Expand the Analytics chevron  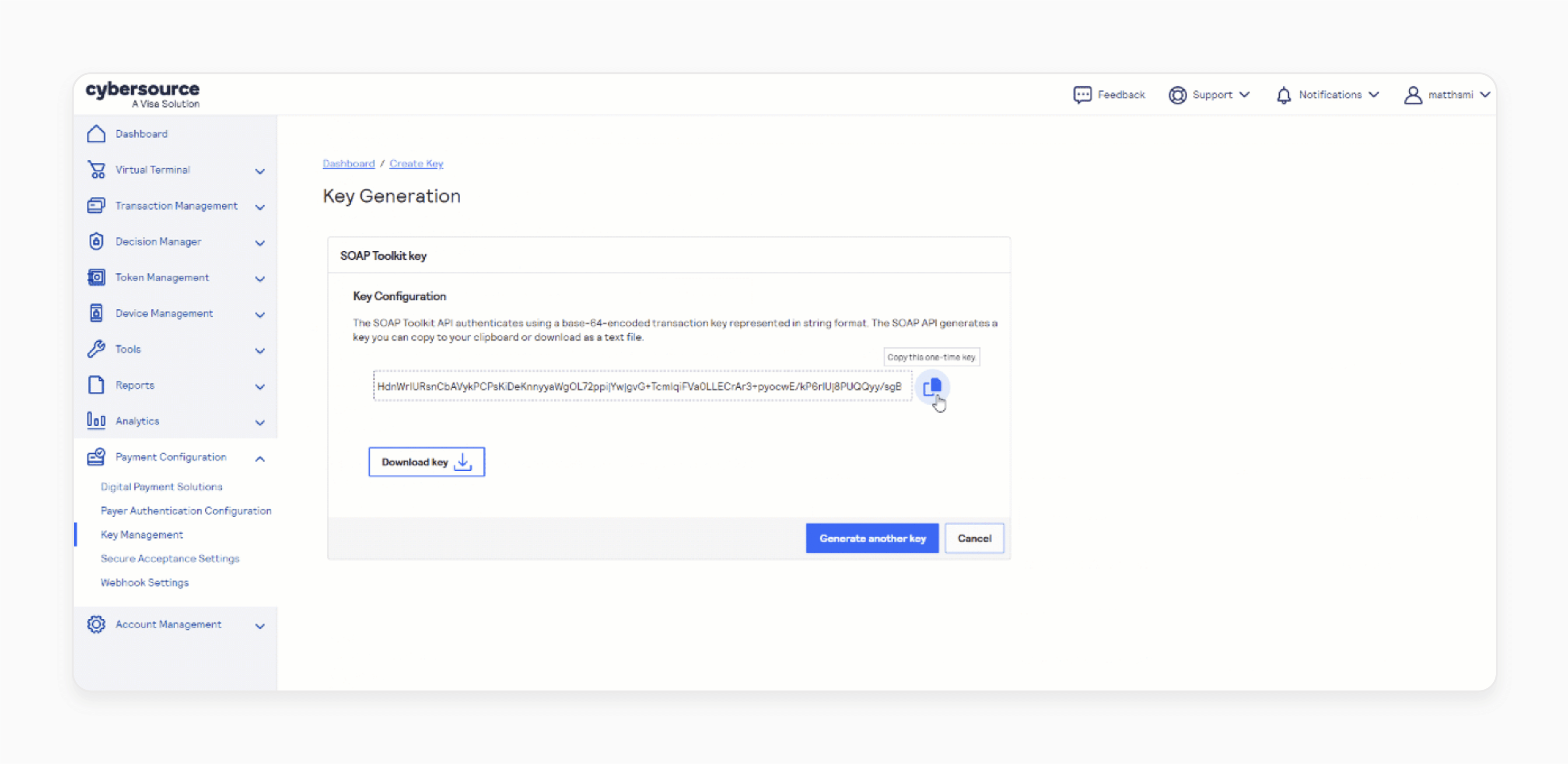[260, 423]
